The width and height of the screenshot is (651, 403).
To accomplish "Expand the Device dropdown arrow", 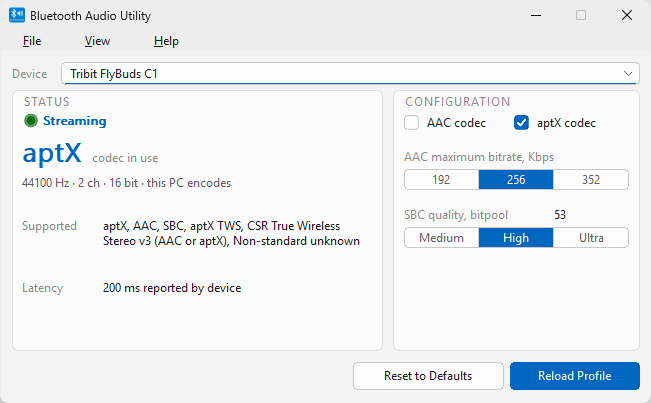I will click(x=627, y=74).
